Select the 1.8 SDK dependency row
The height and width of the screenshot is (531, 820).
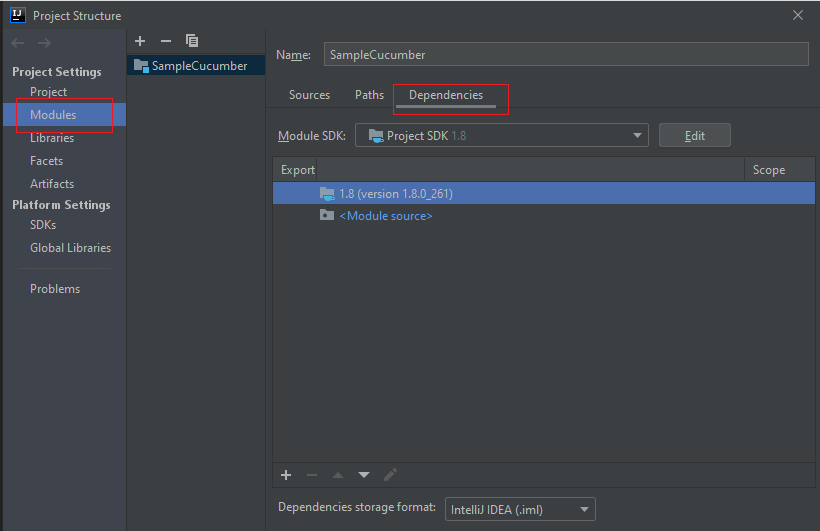click(x=395, y=193)
